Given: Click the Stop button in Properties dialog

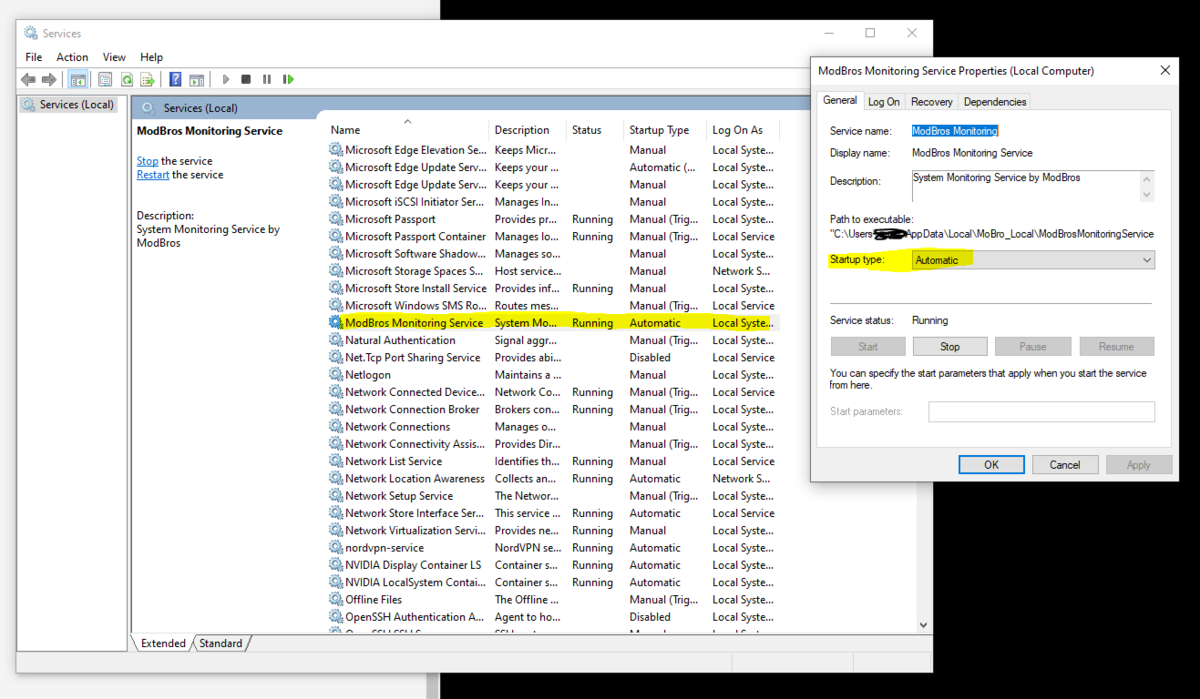Looking at the screenshot, I should [950, 347].
